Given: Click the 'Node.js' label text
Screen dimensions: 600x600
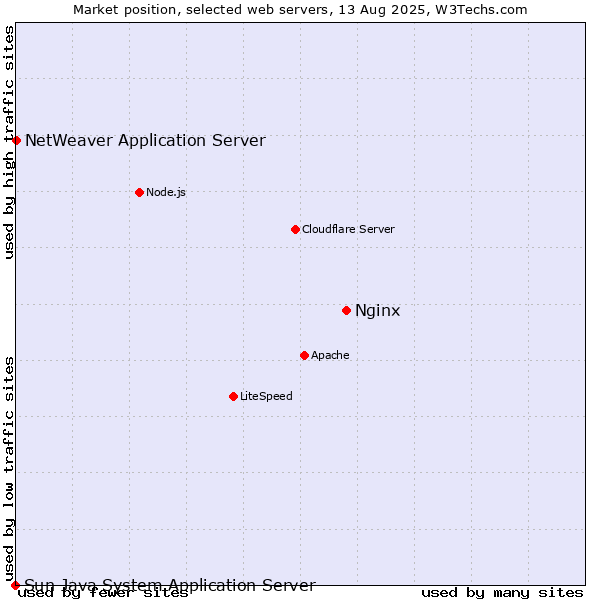Looking at the screenshot, I should [166, 192].
